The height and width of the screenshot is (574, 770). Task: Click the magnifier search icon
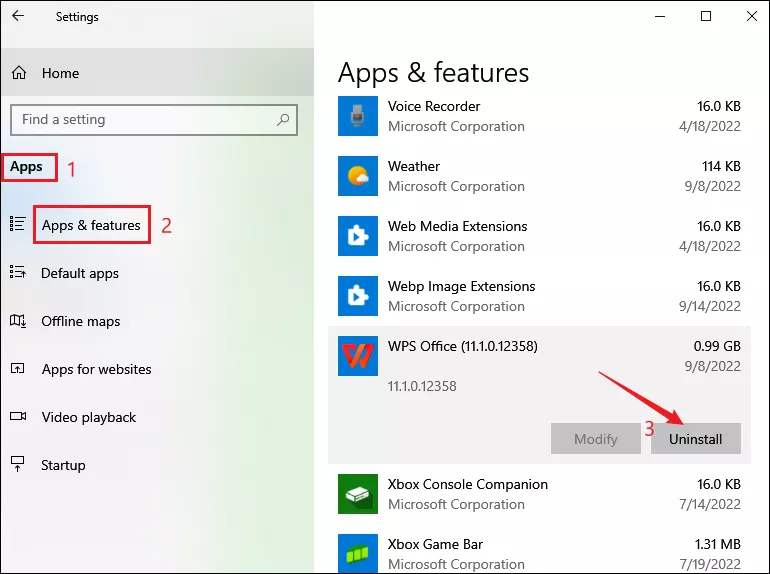click(283, 119)
